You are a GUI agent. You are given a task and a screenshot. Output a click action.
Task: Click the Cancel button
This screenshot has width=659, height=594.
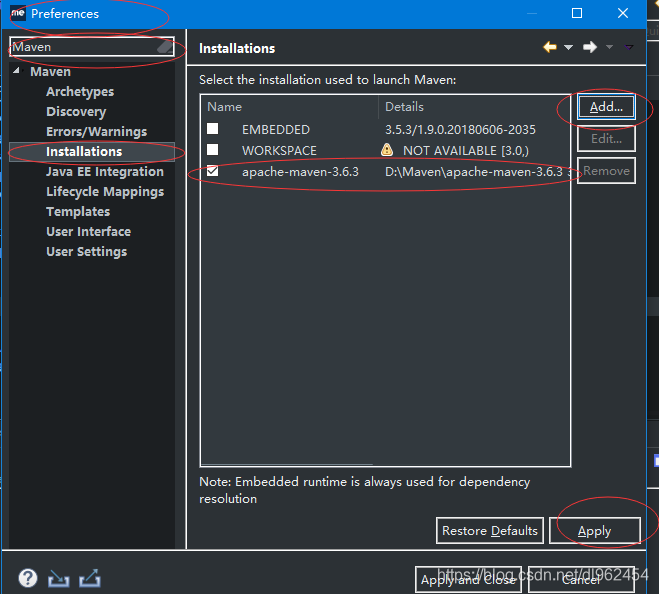pos(581,580)
